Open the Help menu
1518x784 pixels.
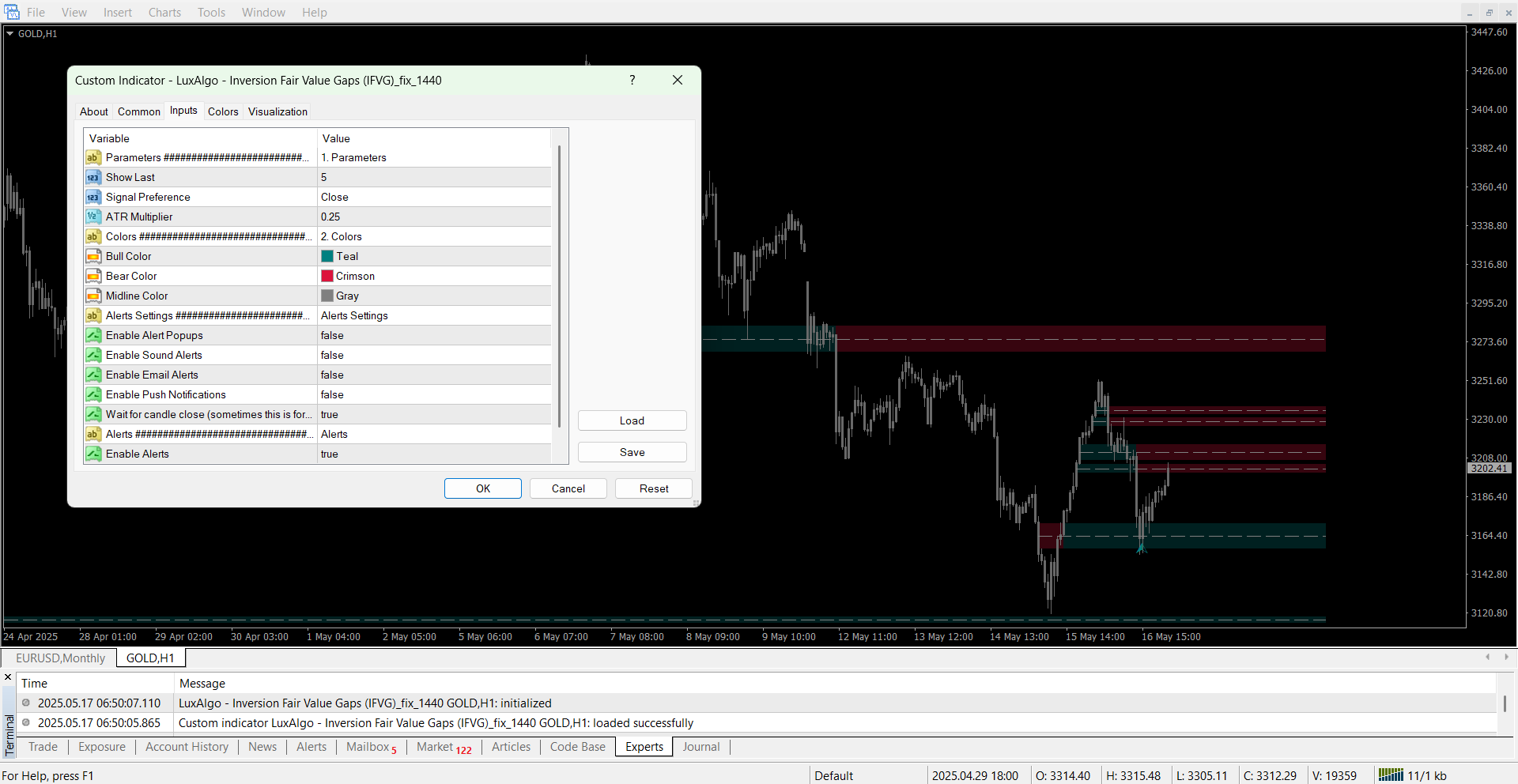(x=314, y=12)
